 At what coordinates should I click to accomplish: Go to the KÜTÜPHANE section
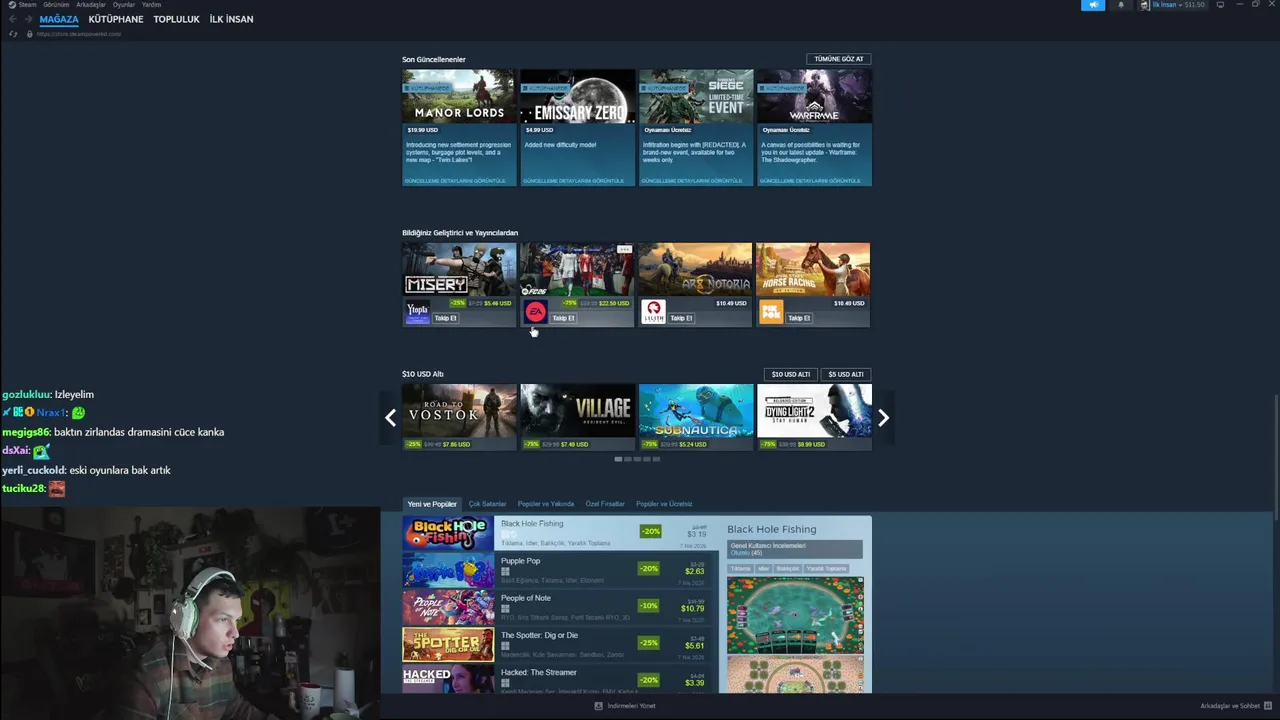(116, 19)
